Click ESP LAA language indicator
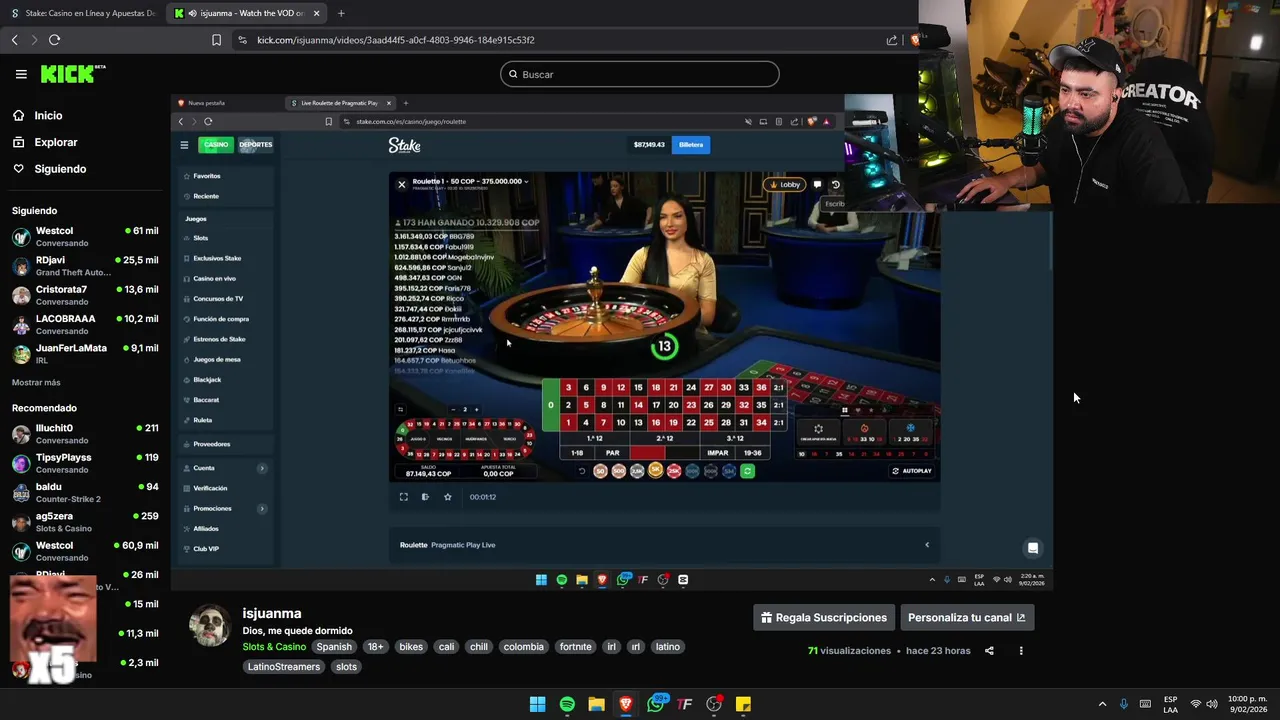The width and height of the screenshot is (1280, 720). click(1170, 704)
